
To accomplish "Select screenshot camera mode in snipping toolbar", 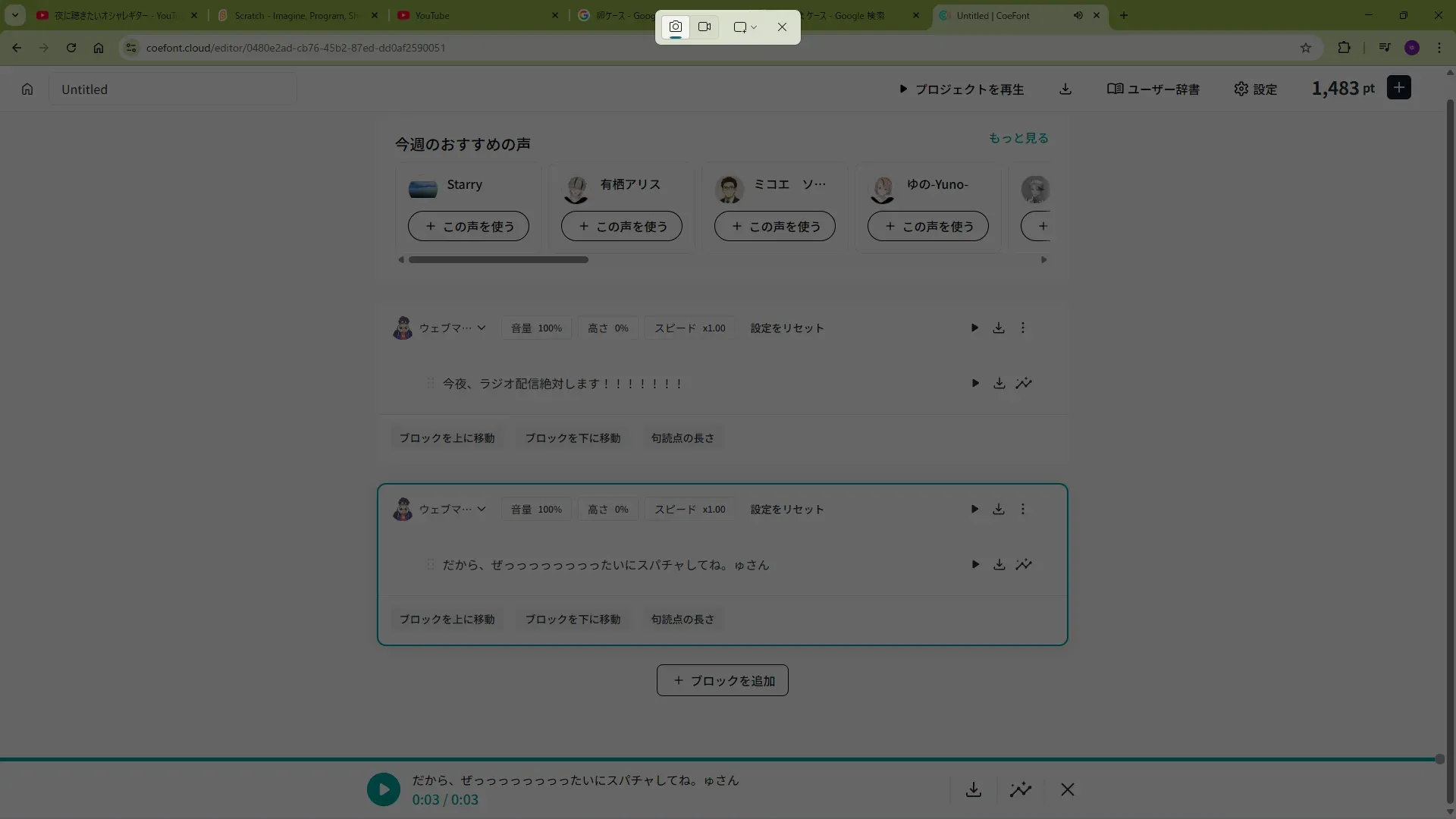I will tap(675, 27).
